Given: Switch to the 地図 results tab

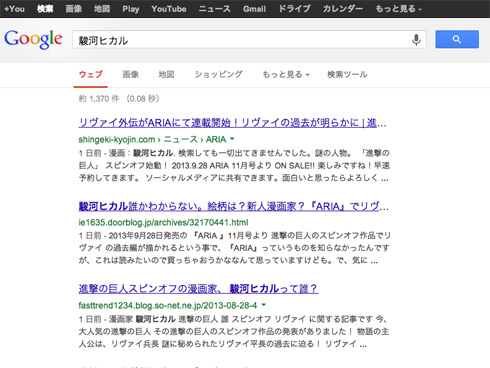Looking at the screenshot, I should [x=166, y=74].
